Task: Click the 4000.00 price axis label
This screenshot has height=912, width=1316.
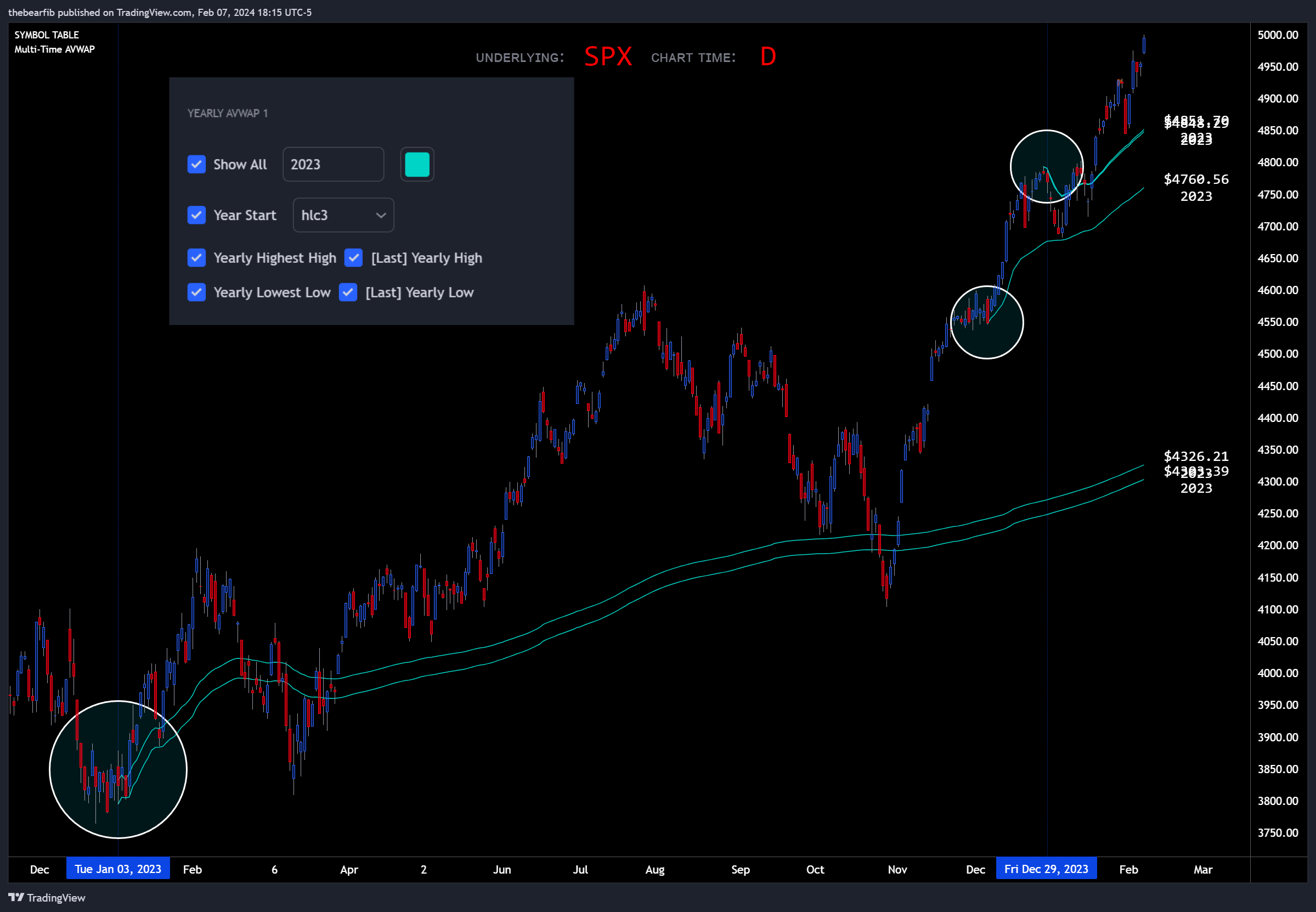Action: coord(1278,673)
